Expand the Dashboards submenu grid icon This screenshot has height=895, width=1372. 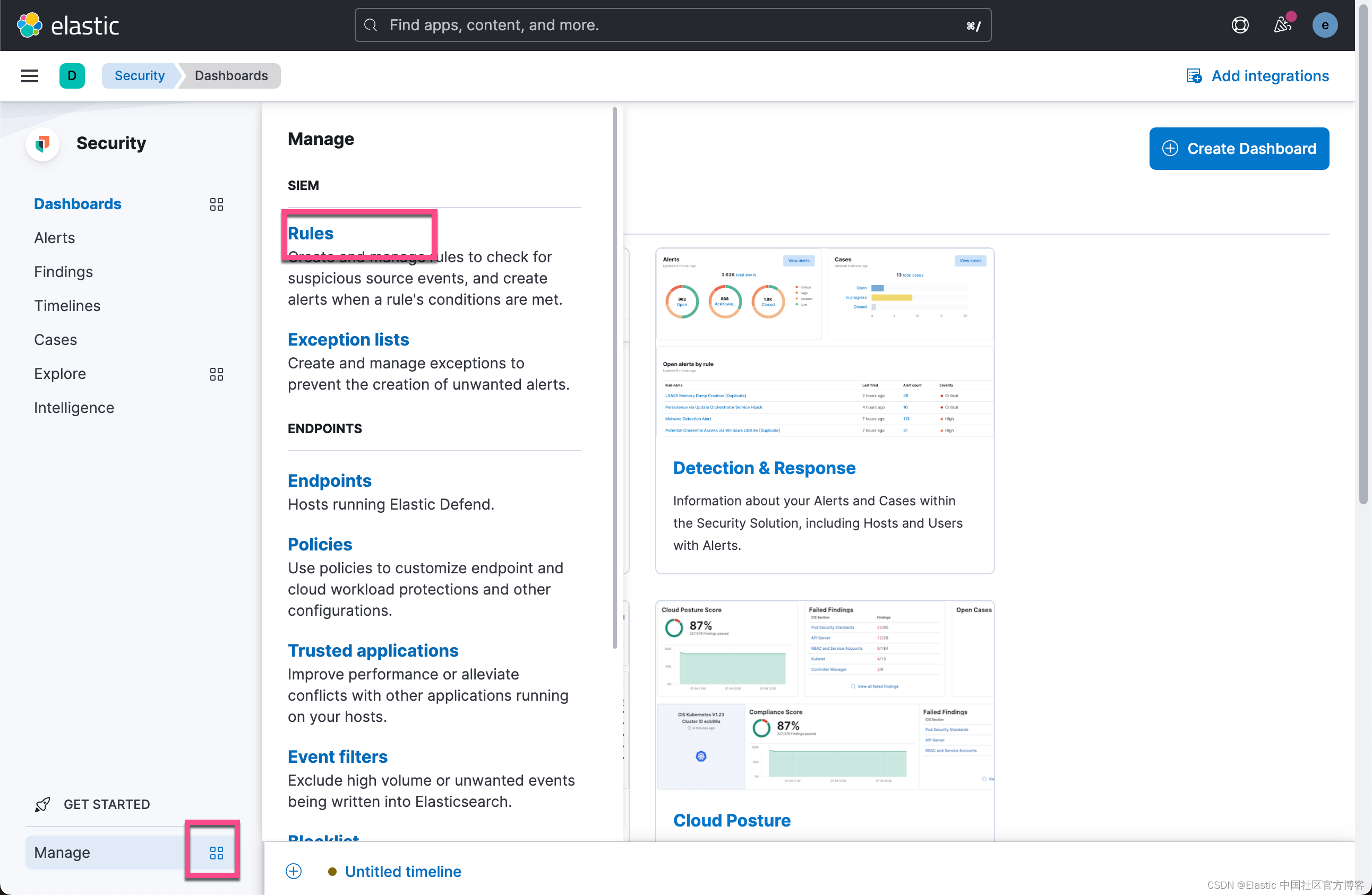216,204
